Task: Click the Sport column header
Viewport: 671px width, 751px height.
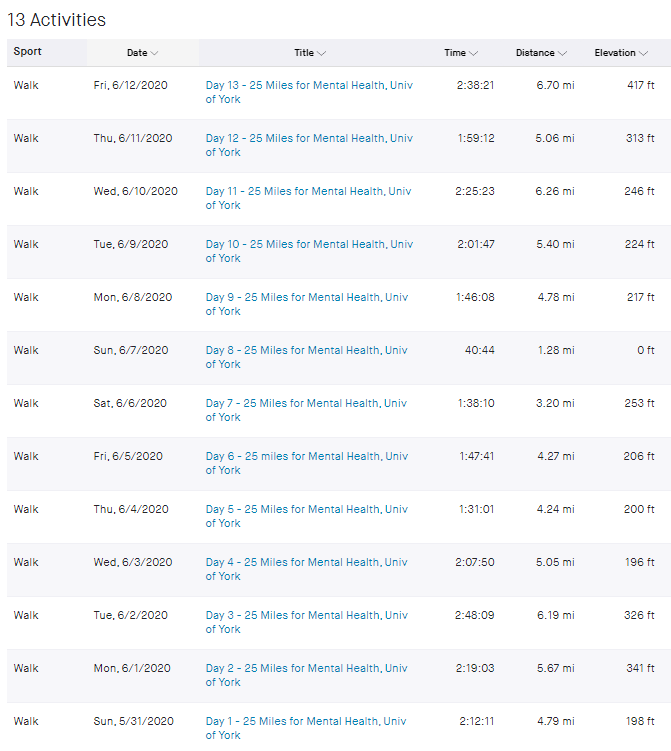Action: (27, 51)
